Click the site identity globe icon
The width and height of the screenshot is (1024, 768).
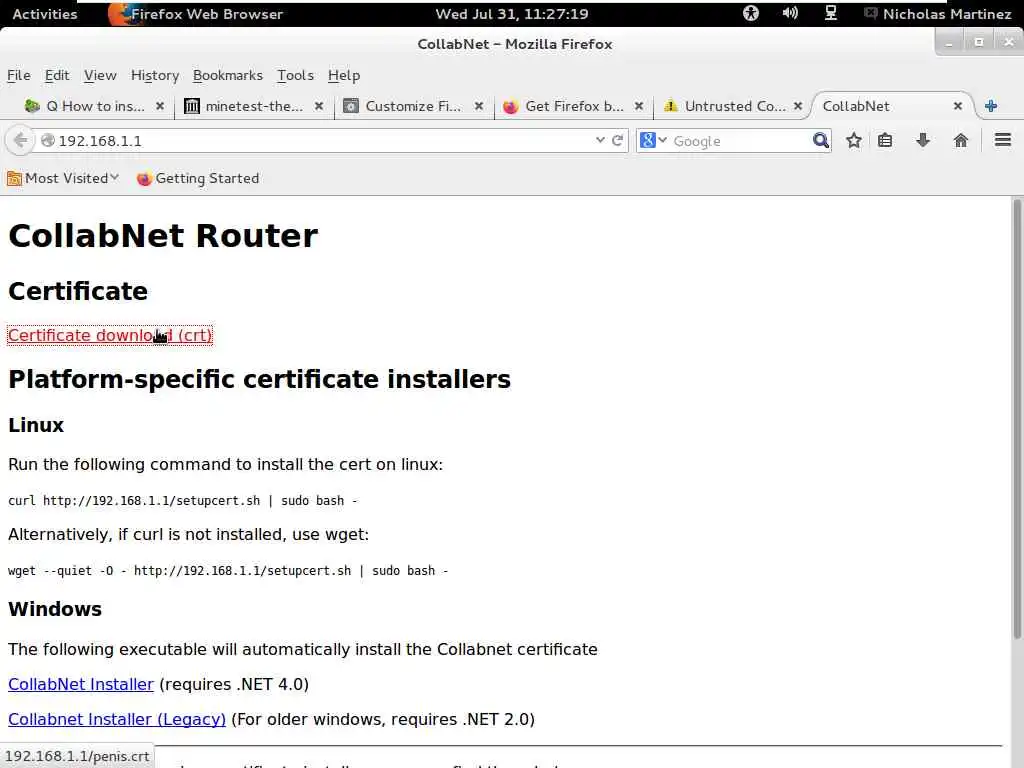(48, 140)
